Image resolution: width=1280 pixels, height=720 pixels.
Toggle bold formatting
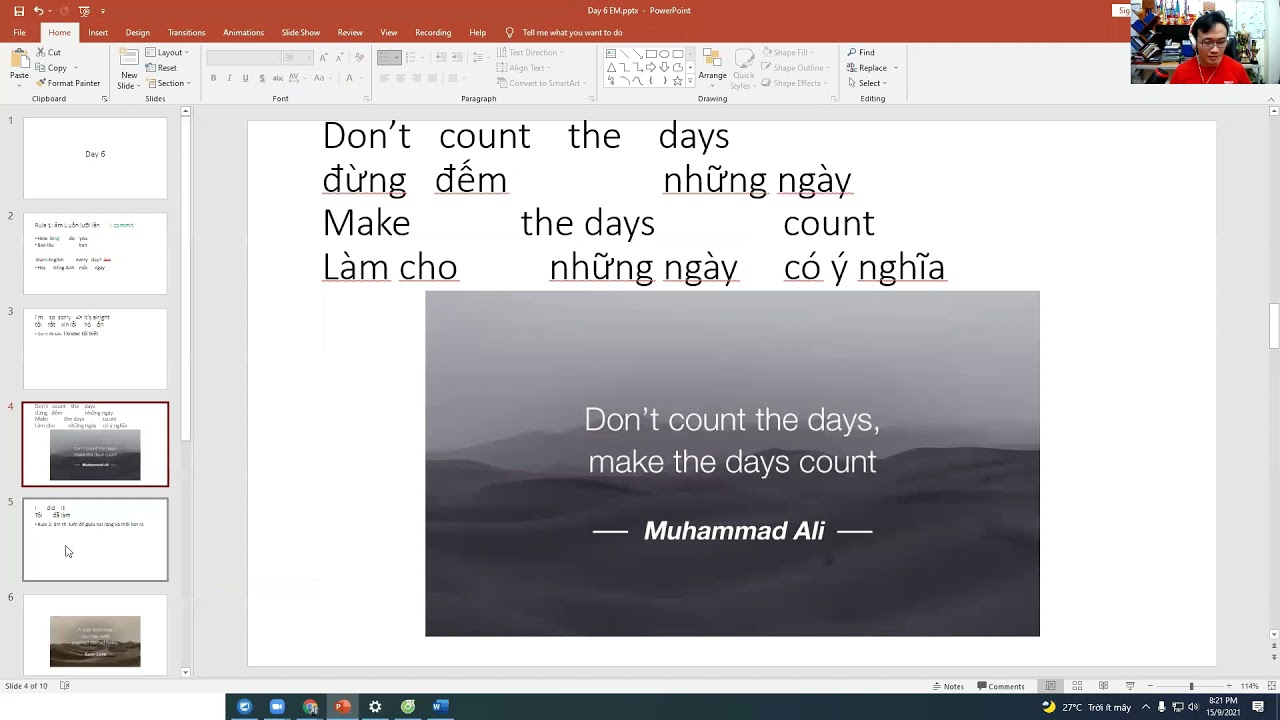click(213, 78)
